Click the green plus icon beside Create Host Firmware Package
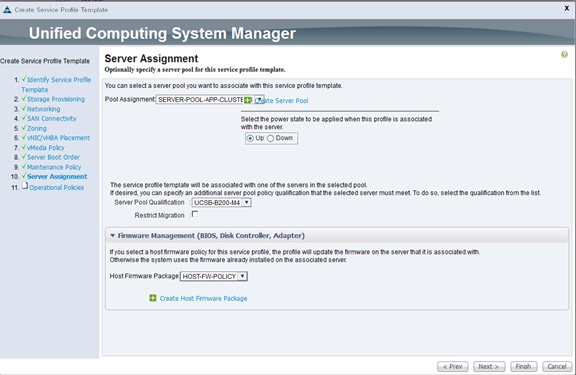 [153, 298]
